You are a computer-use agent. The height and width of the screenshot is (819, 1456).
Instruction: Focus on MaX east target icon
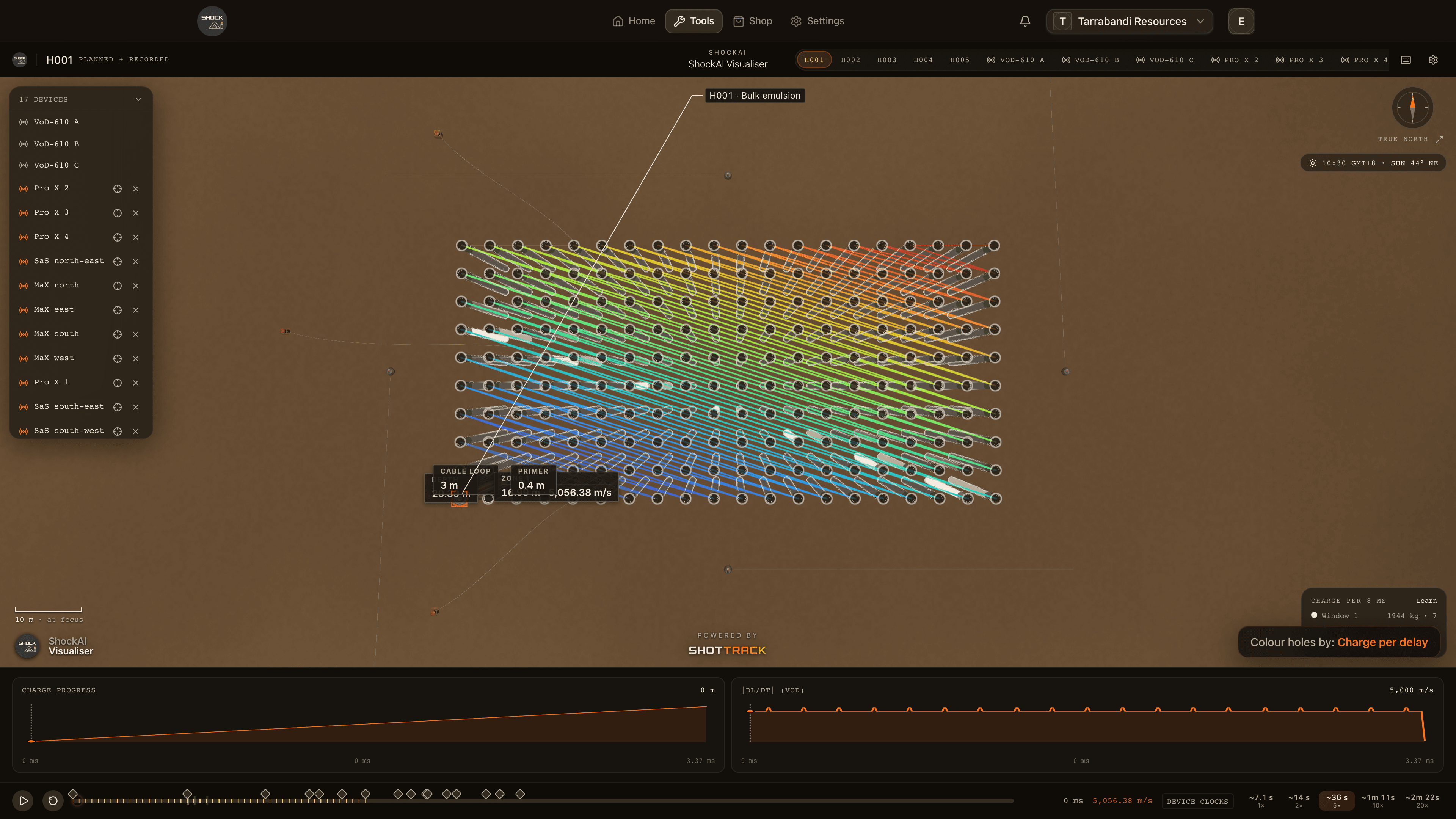[x=118, y=310]
